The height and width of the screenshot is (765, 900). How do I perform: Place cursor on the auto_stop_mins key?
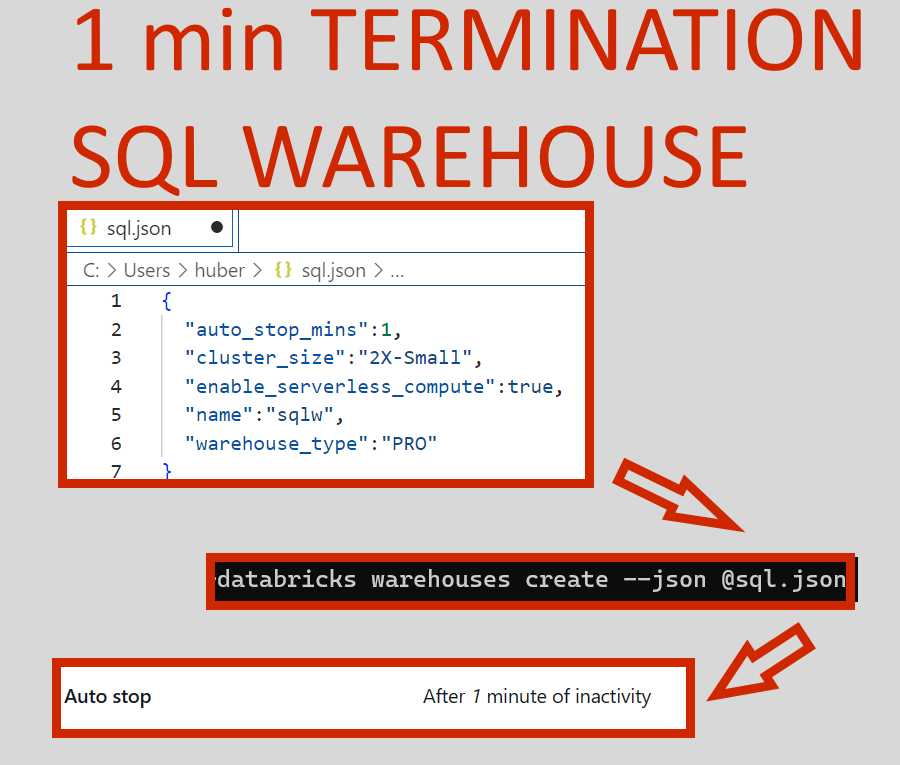[277, 329]
